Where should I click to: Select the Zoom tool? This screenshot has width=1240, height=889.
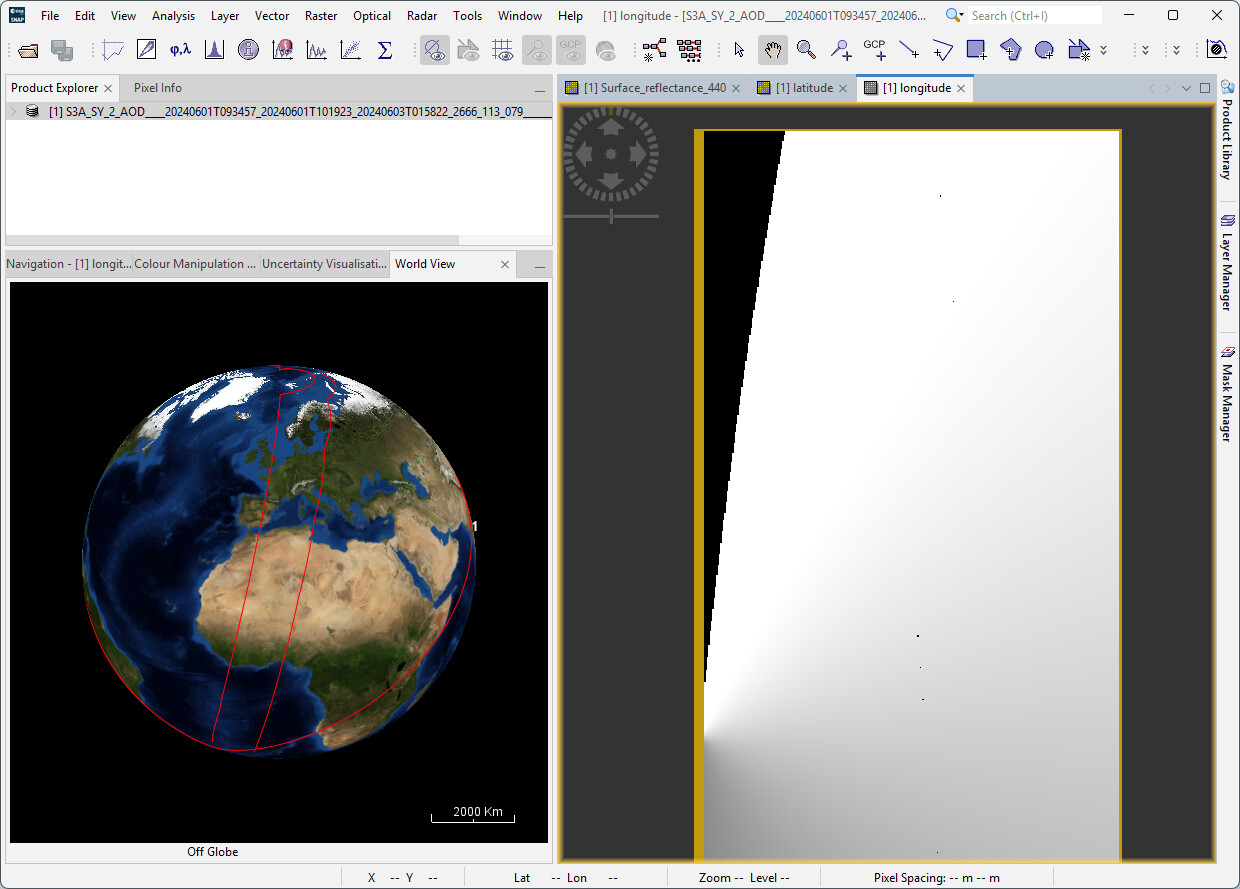[x=806, y=50]
